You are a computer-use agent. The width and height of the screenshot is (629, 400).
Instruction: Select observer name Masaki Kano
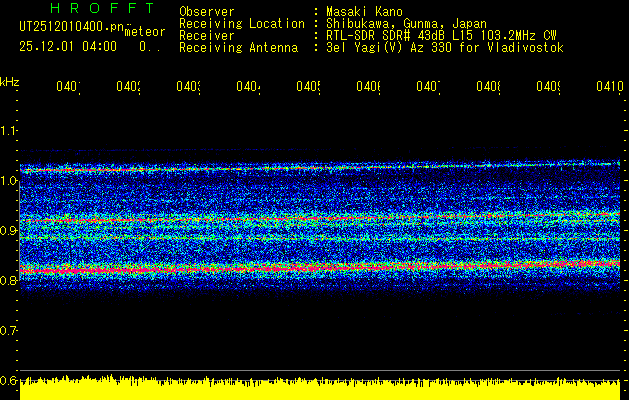pyautogui.click(x=360, y=12)
